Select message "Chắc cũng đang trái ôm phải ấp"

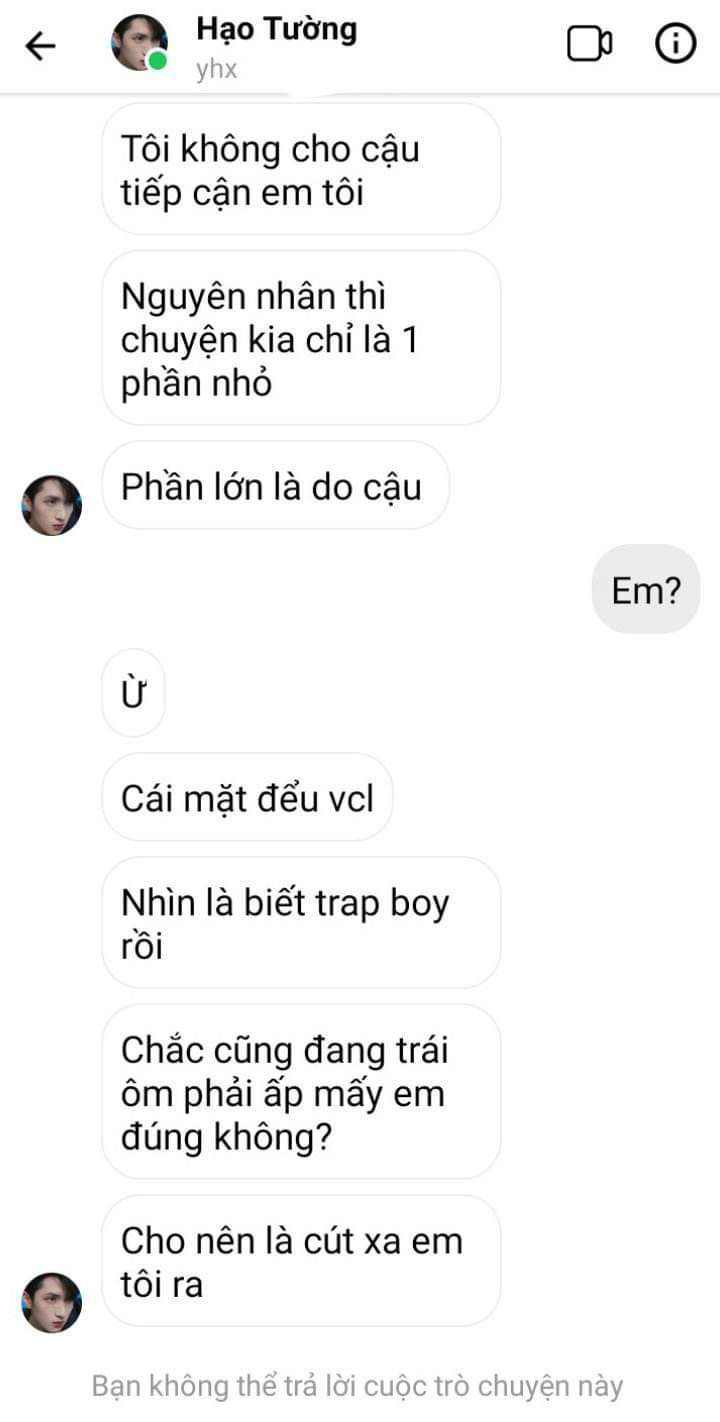tap(301, 1092)
